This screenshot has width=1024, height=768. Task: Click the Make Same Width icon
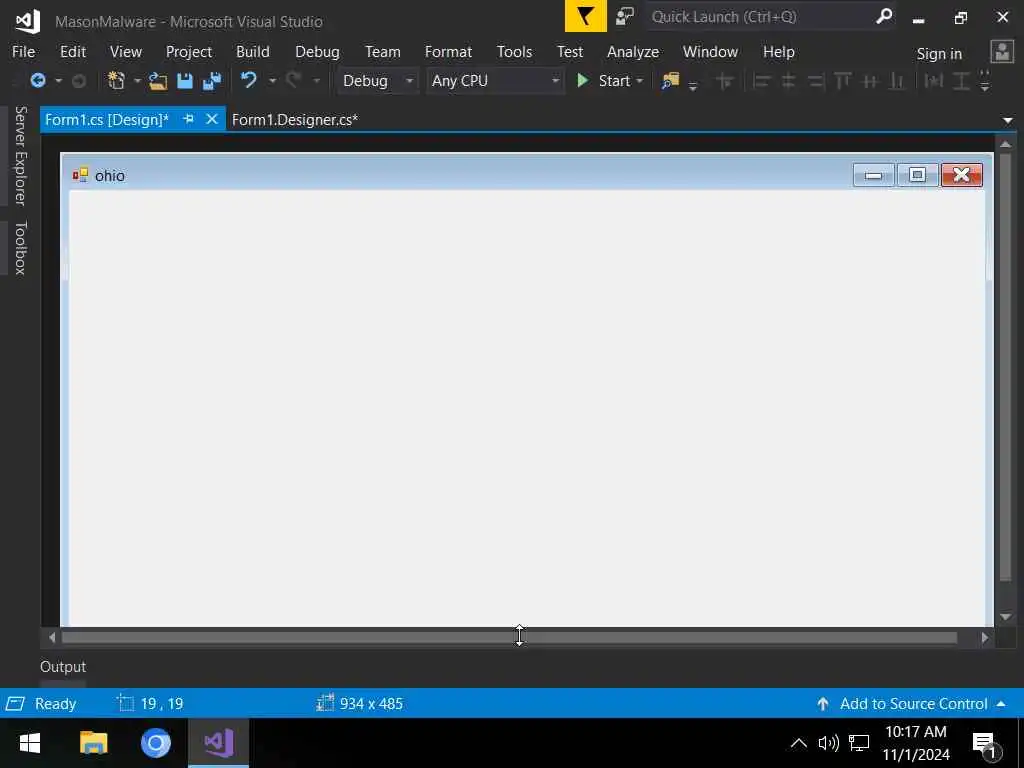point(934,81)
